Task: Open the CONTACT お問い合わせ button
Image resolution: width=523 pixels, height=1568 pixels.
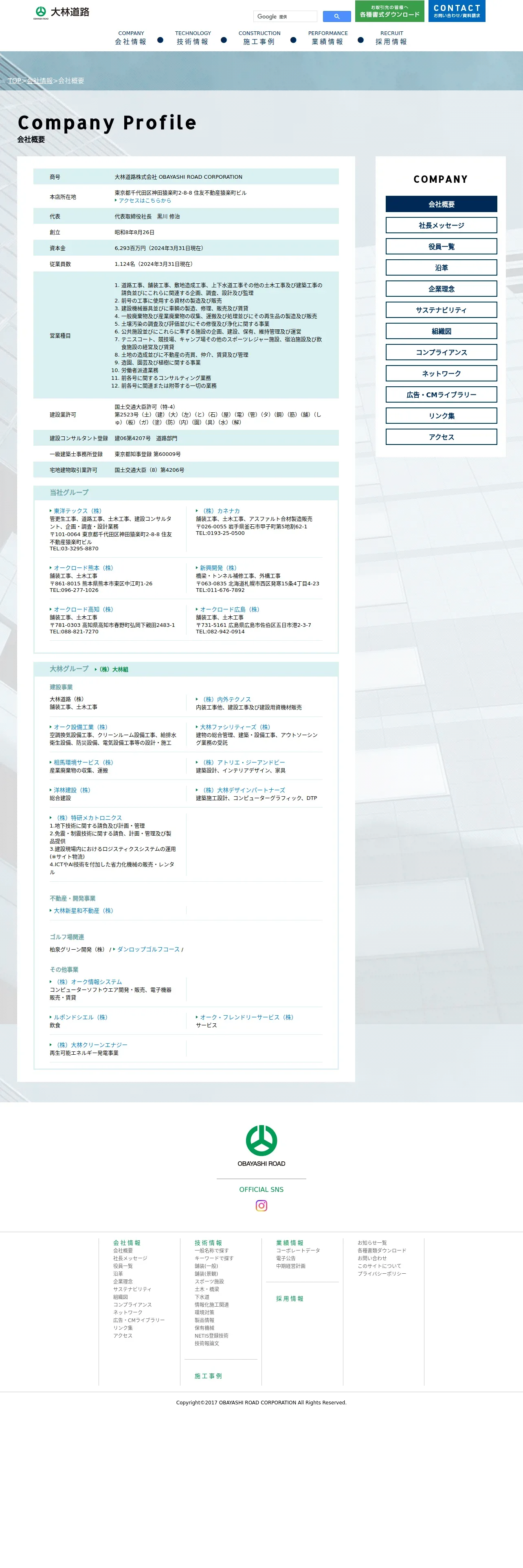Action: [457, 11]
